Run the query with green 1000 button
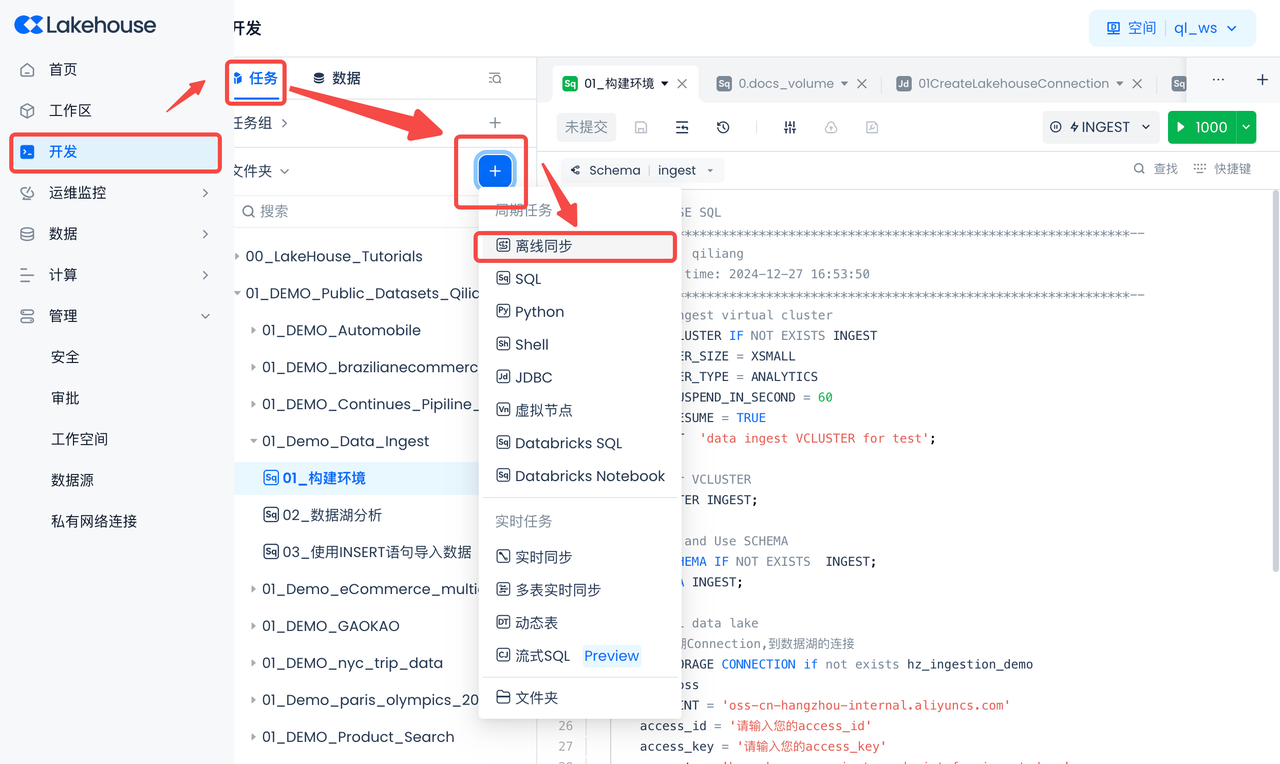This screenshot has height=764, width=1280. 1201,127
